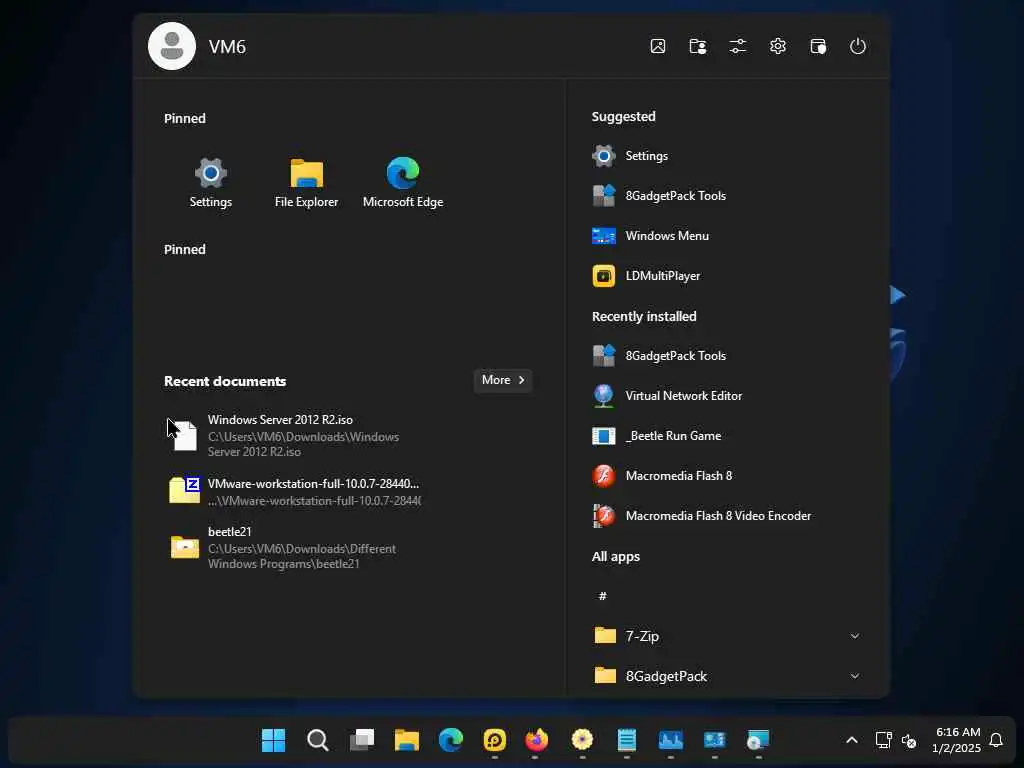Open Task View from taskbar

point(362,740)
